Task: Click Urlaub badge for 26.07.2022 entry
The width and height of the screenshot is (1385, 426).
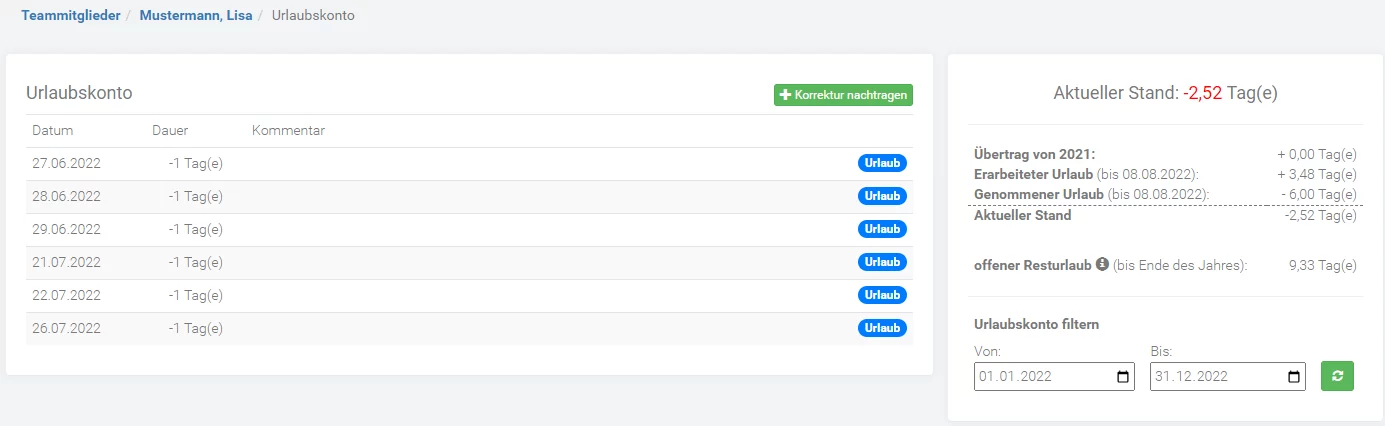Action: [x=882, y=328]
